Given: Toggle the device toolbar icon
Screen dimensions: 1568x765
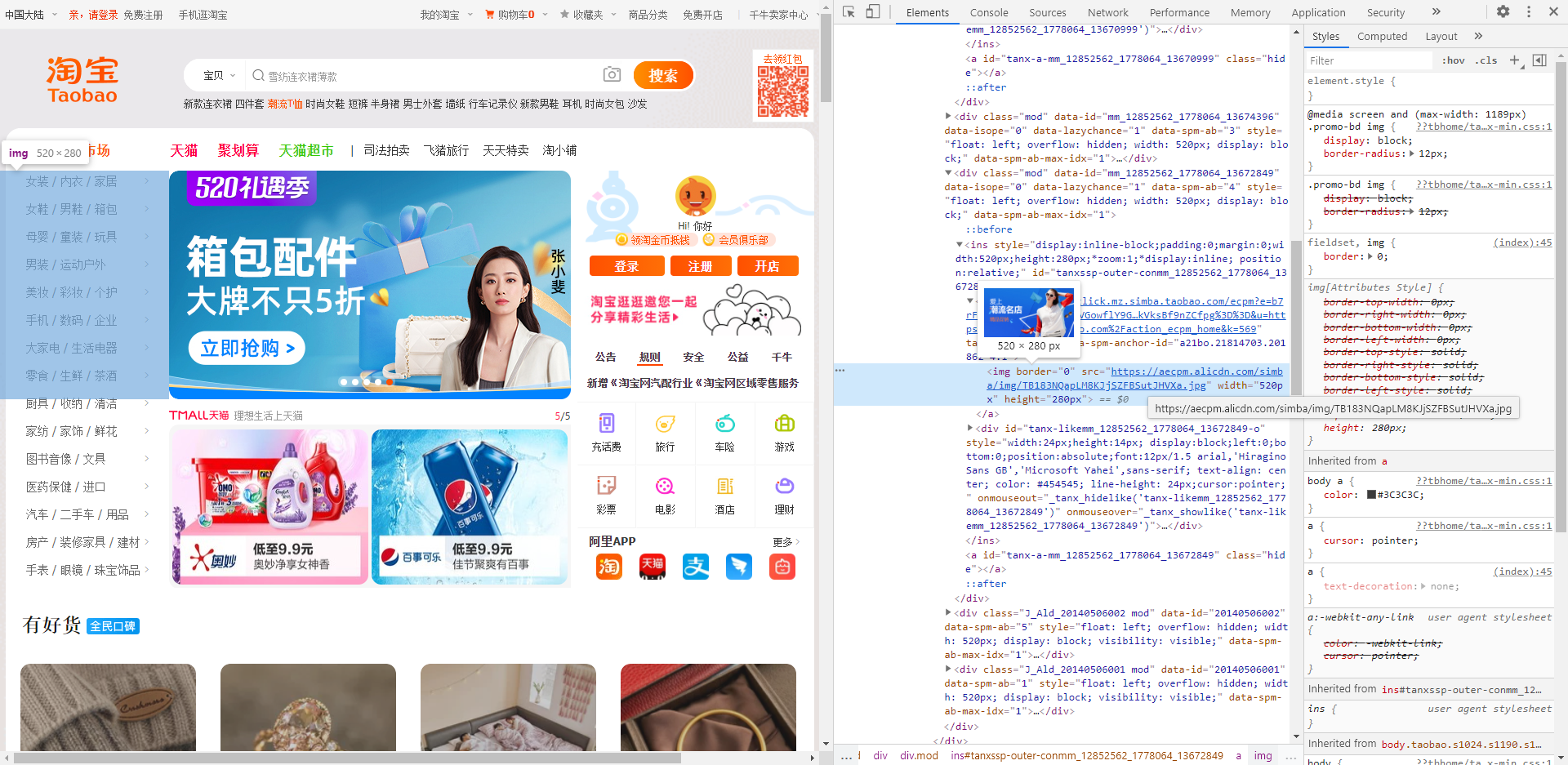Looking at the screenshot, I should tap(873, 12).
